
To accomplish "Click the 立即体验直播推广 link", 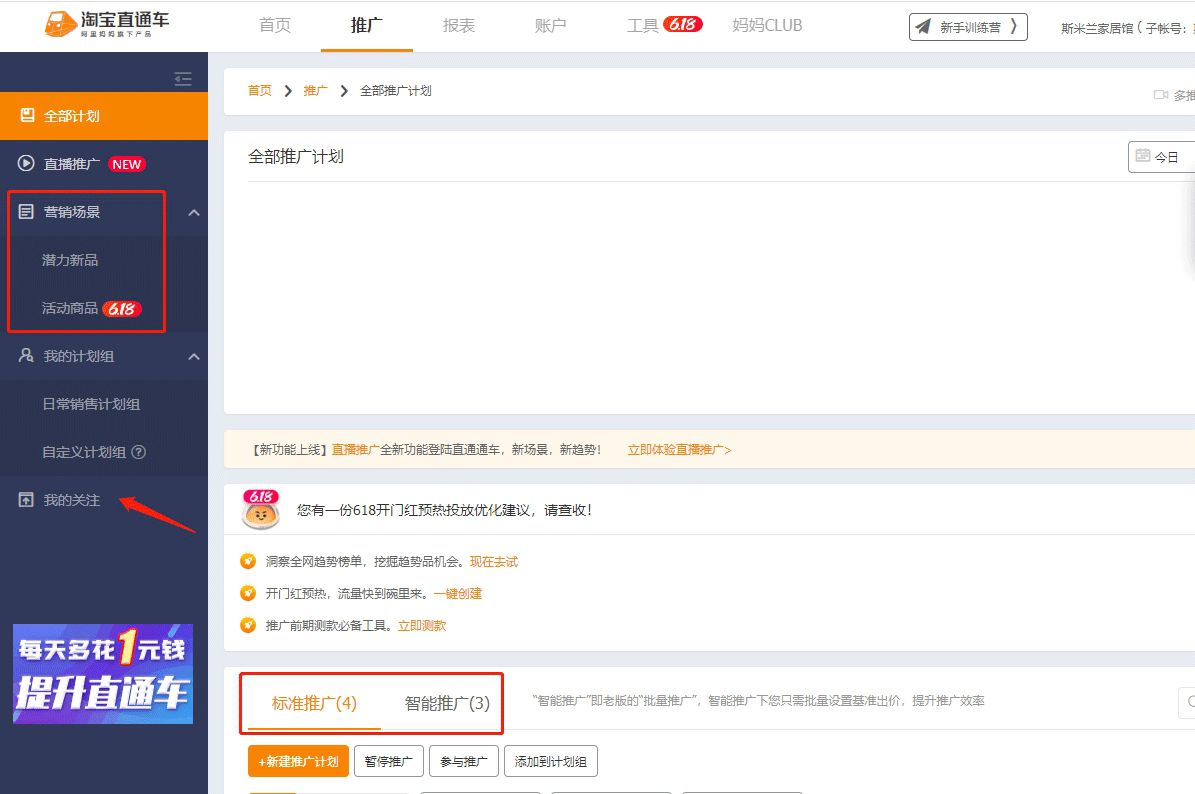I will pyautogui.click(x=679, y=450).
